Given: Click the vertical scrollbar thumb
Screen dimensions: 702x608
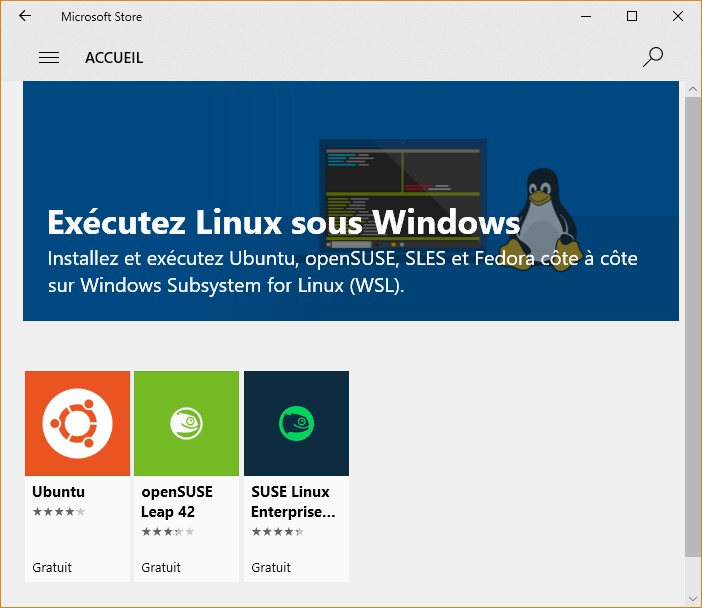Looking at the screenshot, I should tap(693, 327).
